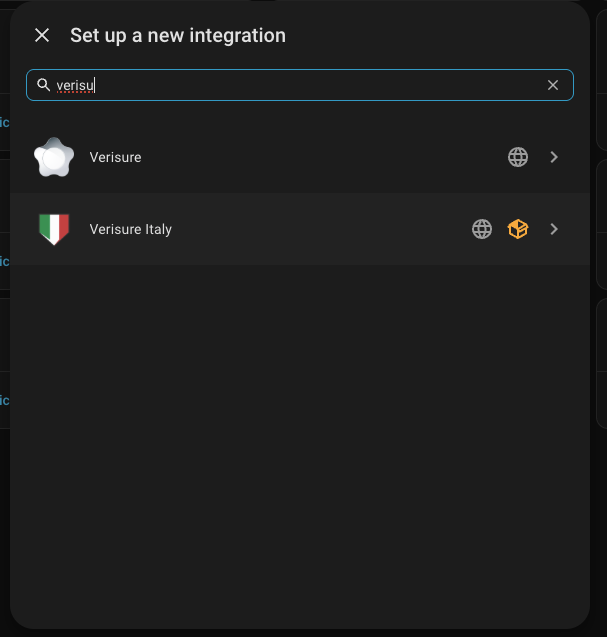Click the magnifier search icon
The height and width of the screenshot is (637, 607).
click(x=43, y=85)
